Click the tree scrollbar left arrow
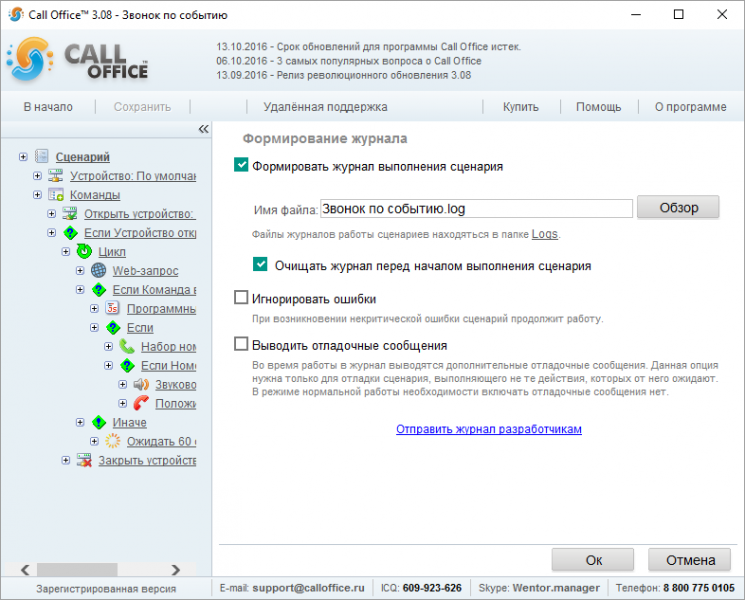Image resolution: width=745 pixels, height=600 pixels. coord(25,569)
